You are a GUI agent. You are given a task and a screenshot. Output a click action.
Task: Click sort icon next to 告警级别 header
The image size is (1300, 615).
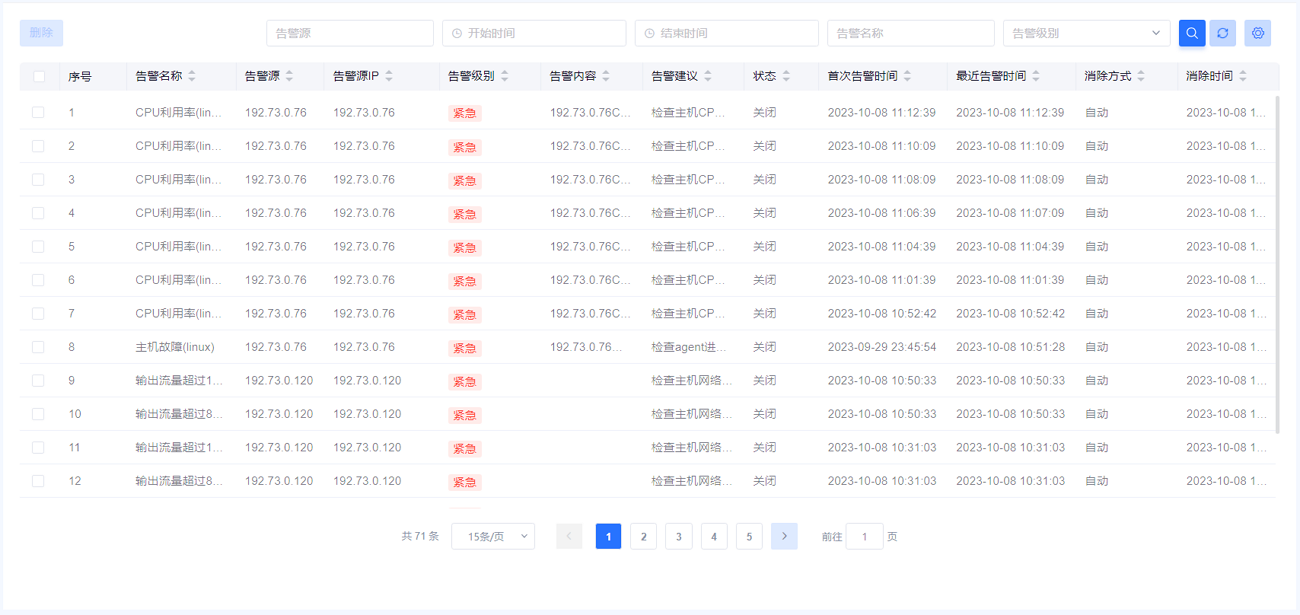504,76
